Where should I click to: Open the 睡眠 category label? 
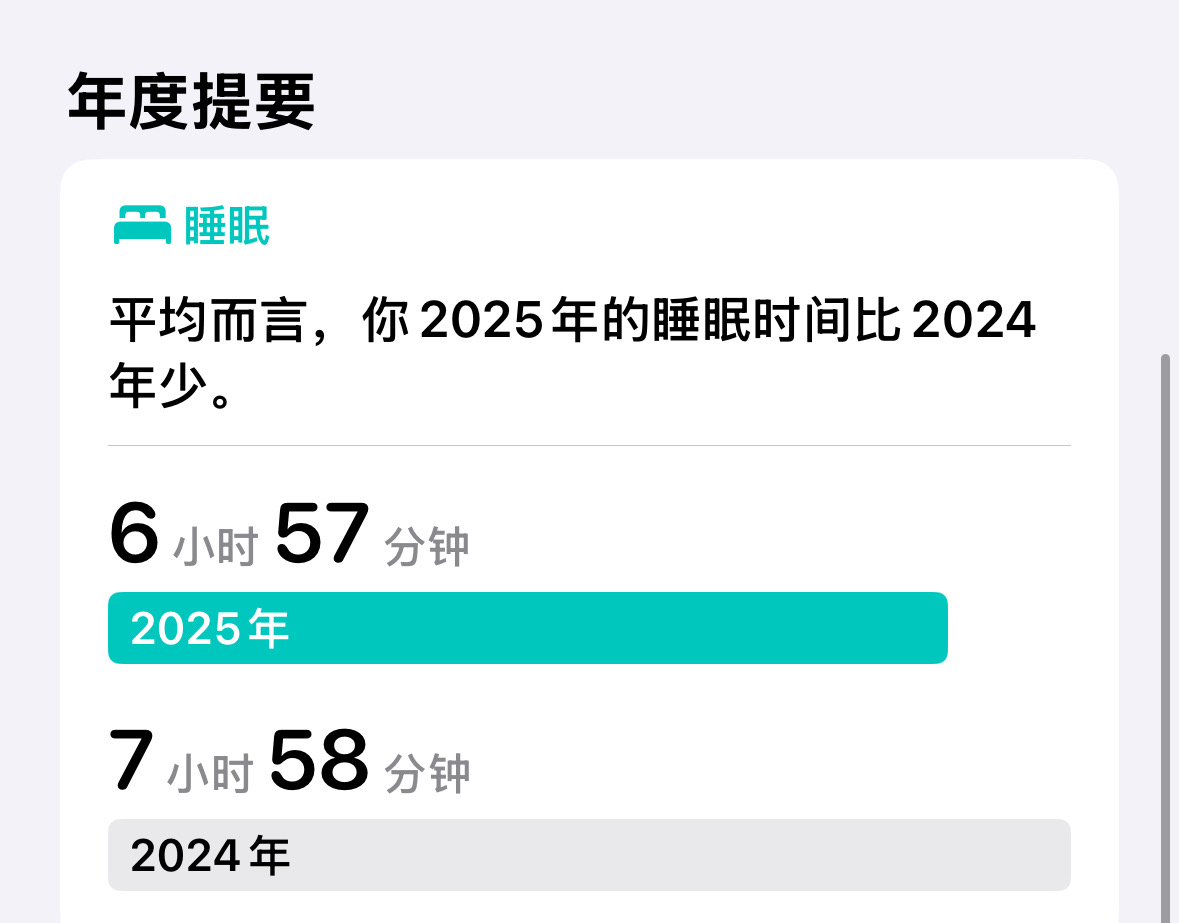[x=226, y=225]
